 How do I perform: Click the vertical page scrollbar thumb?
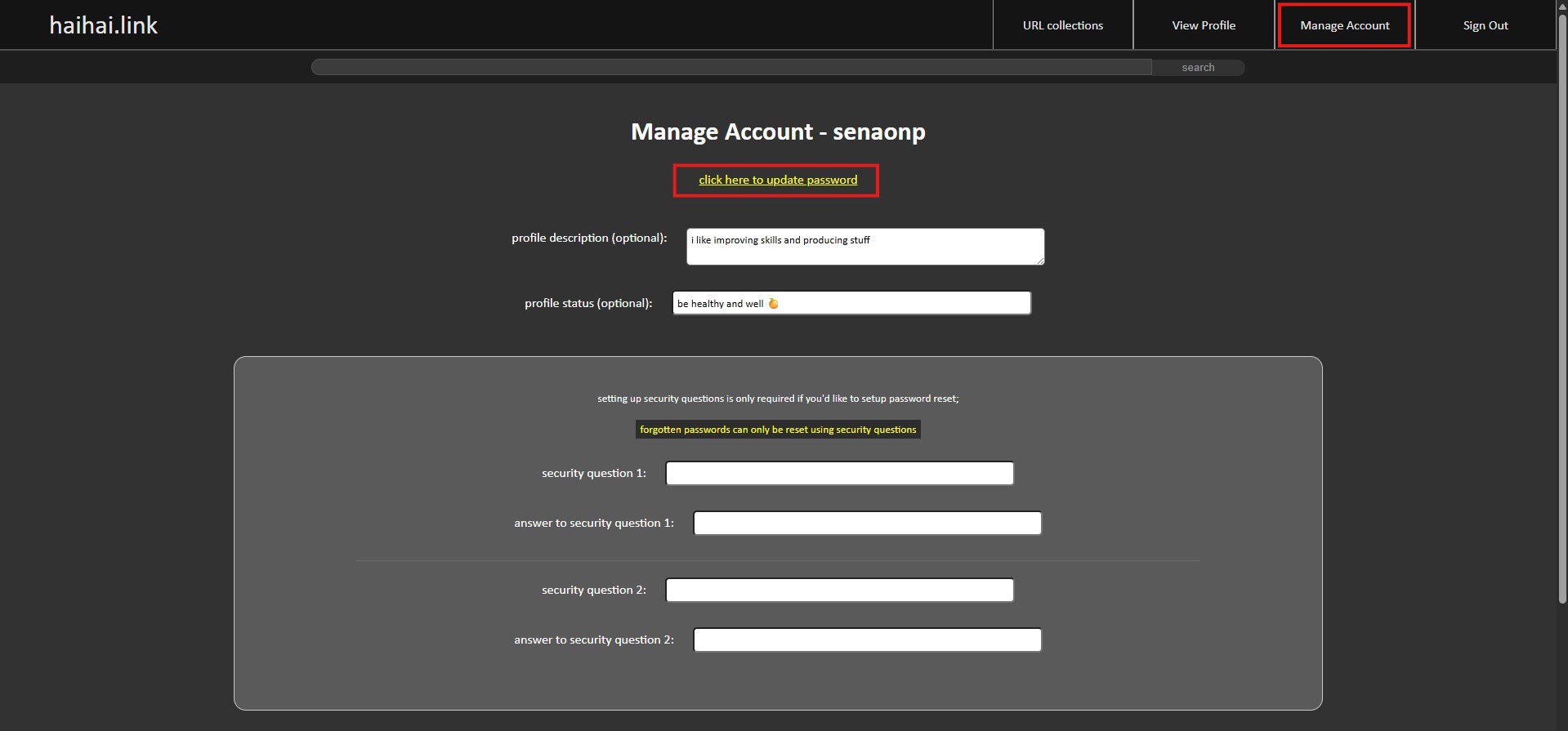click(1562, 310)
